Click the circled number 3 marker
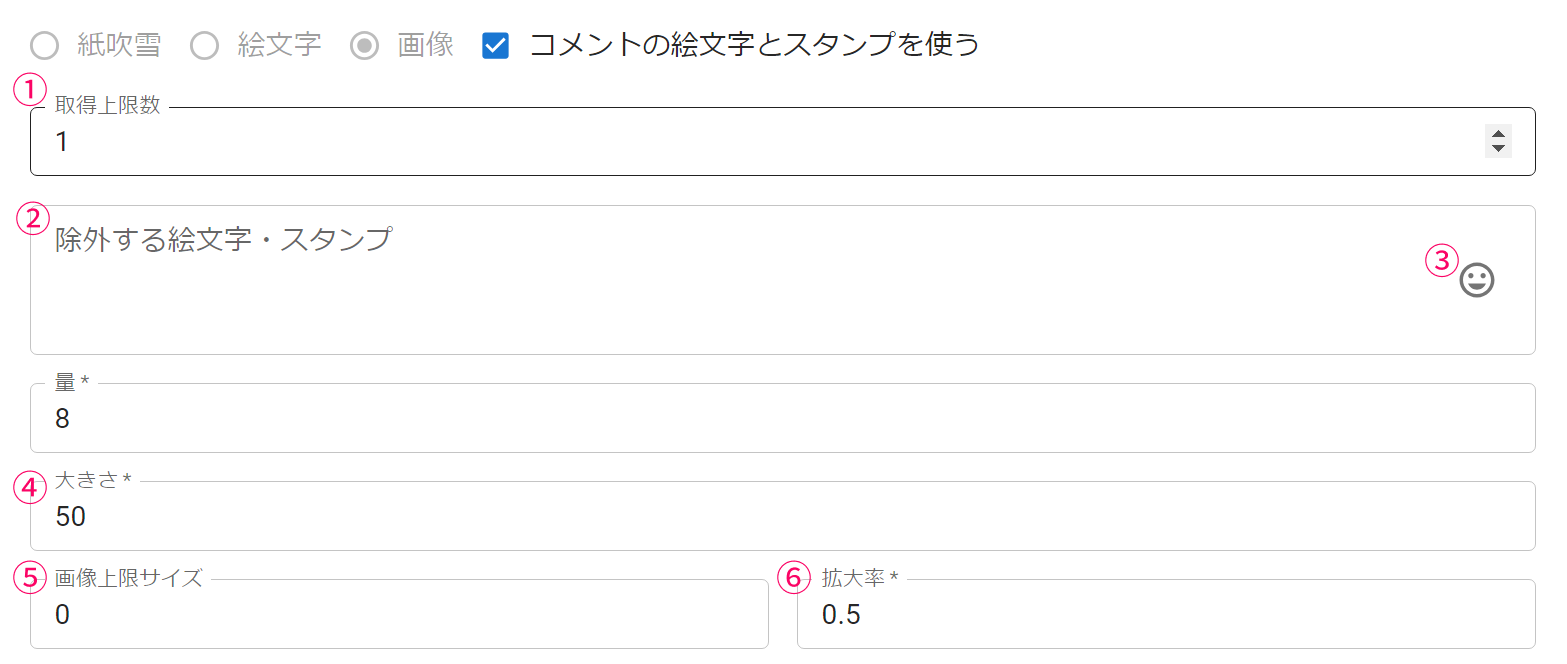The width and height of the screenshot is (1567, 664). pos(1441,261)
